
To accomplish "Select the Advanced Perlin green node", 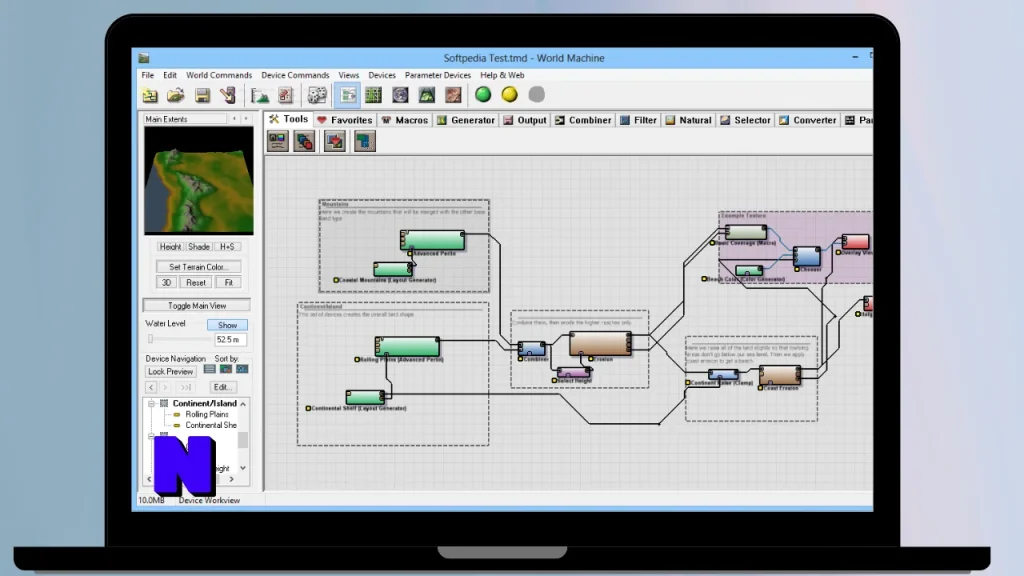I will pos(432,240).
